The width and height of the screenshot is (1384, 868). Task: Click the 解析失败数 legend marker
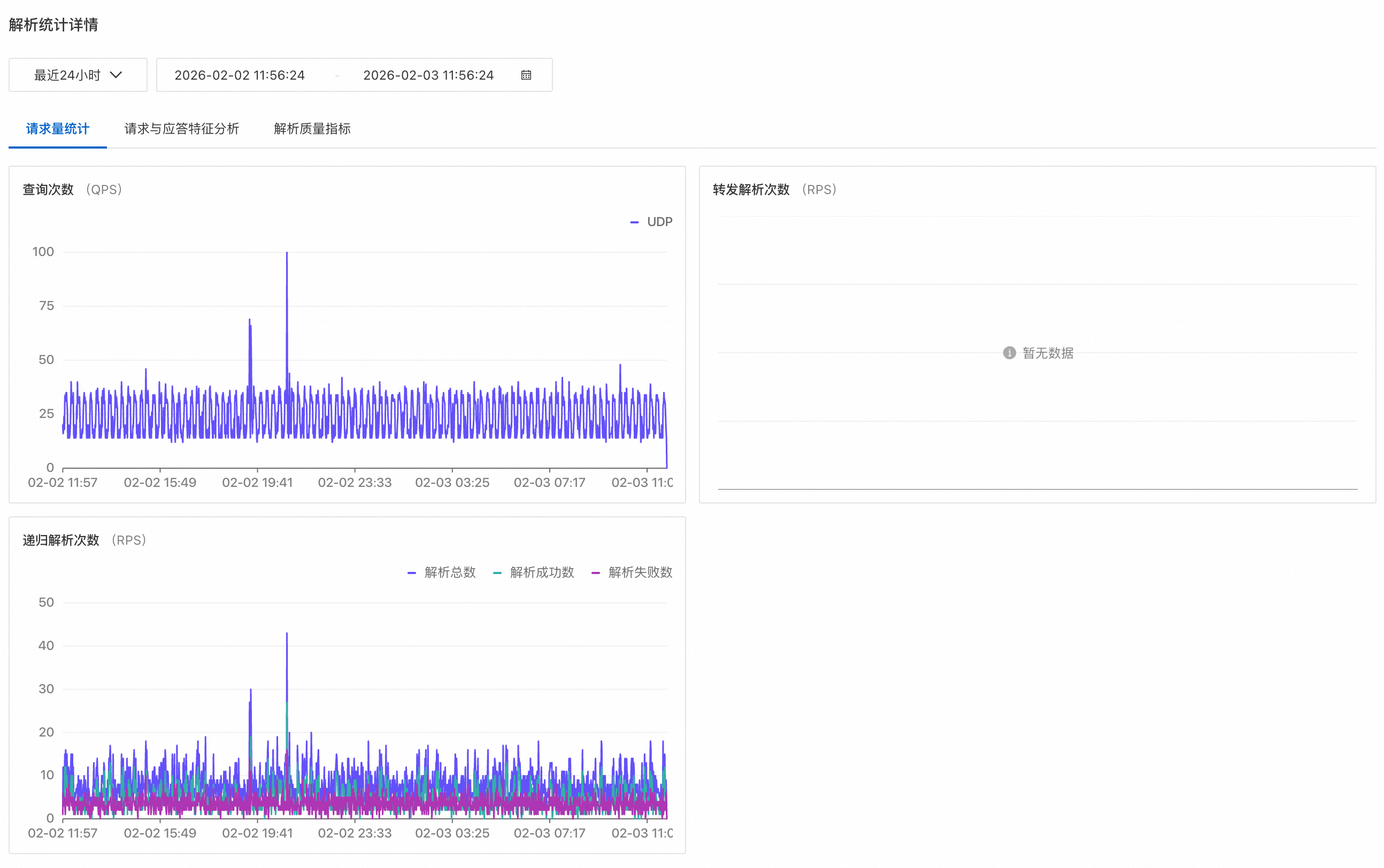596,573
